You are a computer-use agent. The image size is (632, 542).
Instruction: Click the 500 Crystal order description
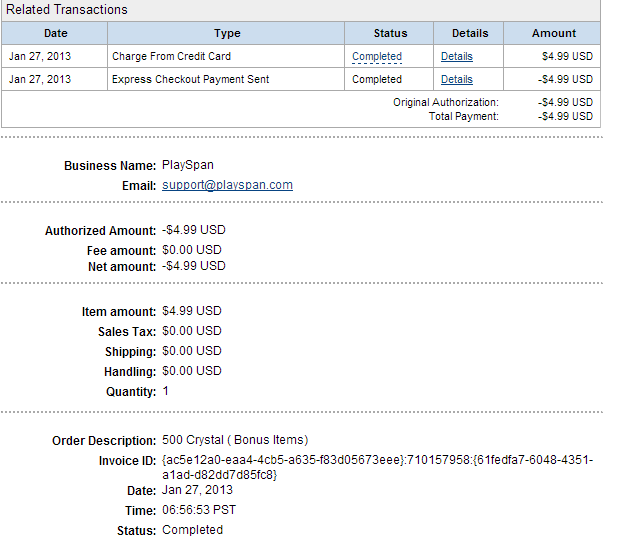pos(235,440)
